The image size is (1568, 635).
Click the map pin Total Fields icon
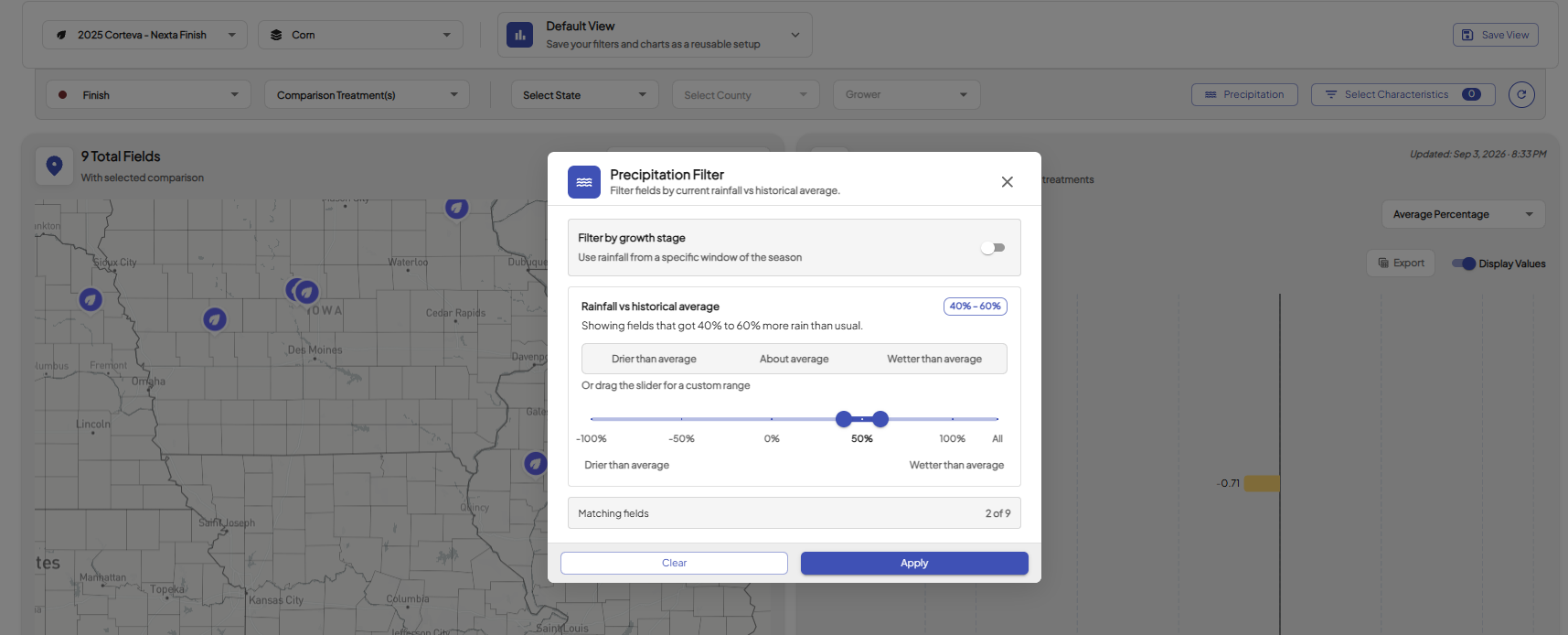tap(54, 166)
